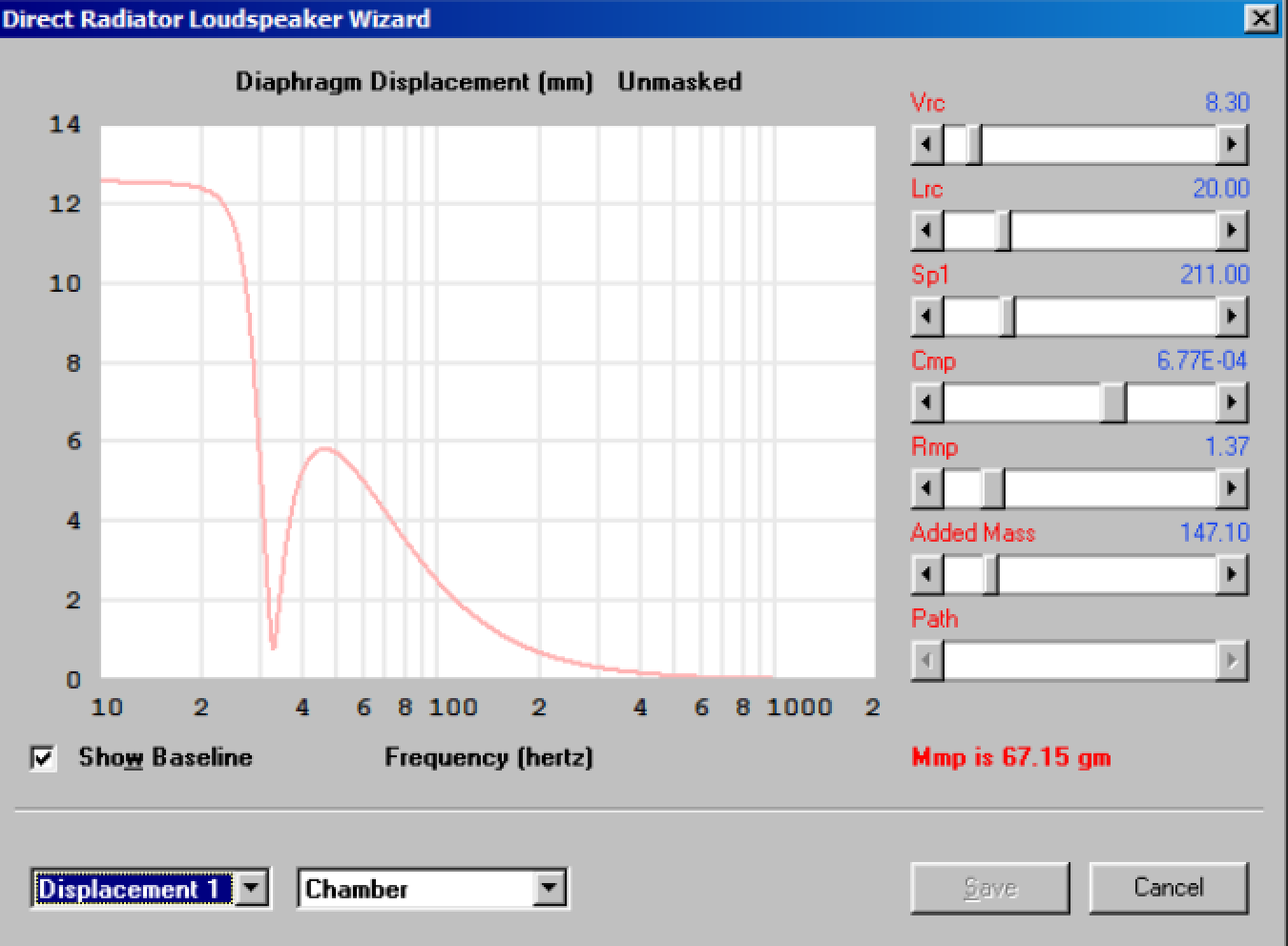Increase Cmp with right scroll arrow

[x=1232, y=402]
